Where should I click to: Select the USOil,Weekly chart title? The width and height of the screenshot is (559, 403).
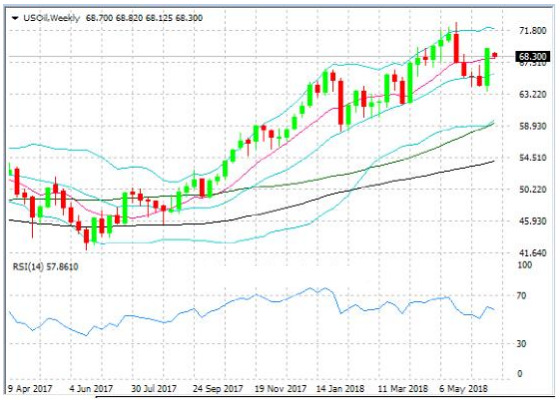click(52, 18)
